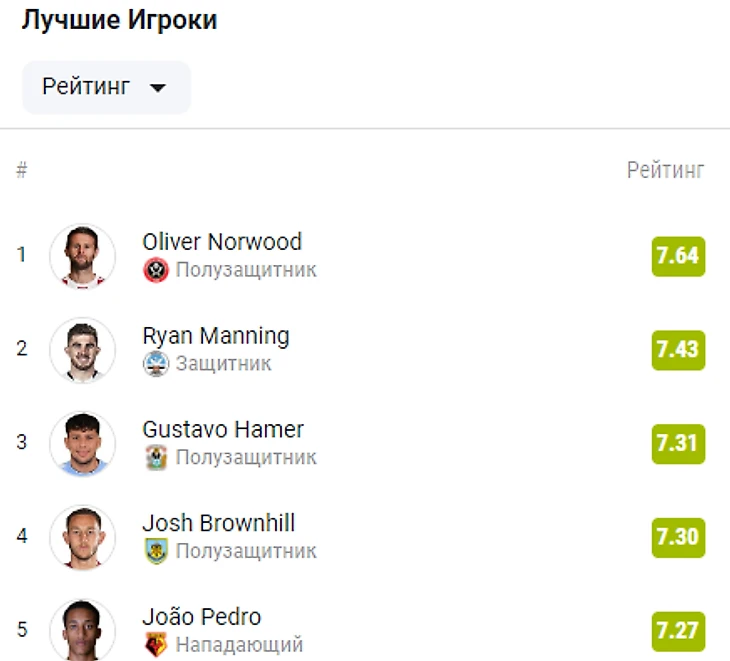Click the Sheffield United club crest icon
The width and height of the screenshot is (730, 661).
pos(156,270)
